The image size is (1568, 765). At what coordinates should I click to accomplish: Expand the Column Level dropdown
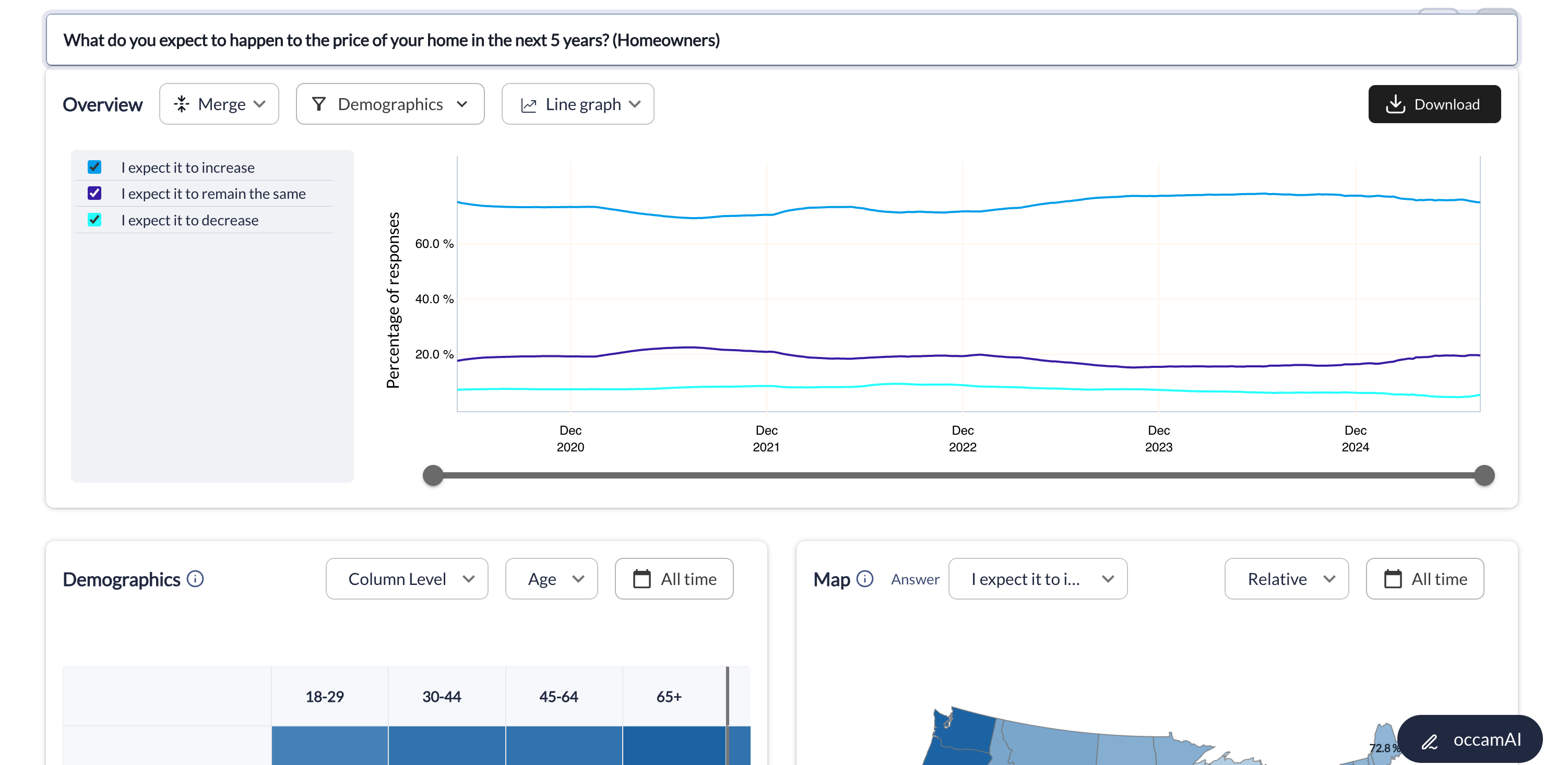coord(407,579)
